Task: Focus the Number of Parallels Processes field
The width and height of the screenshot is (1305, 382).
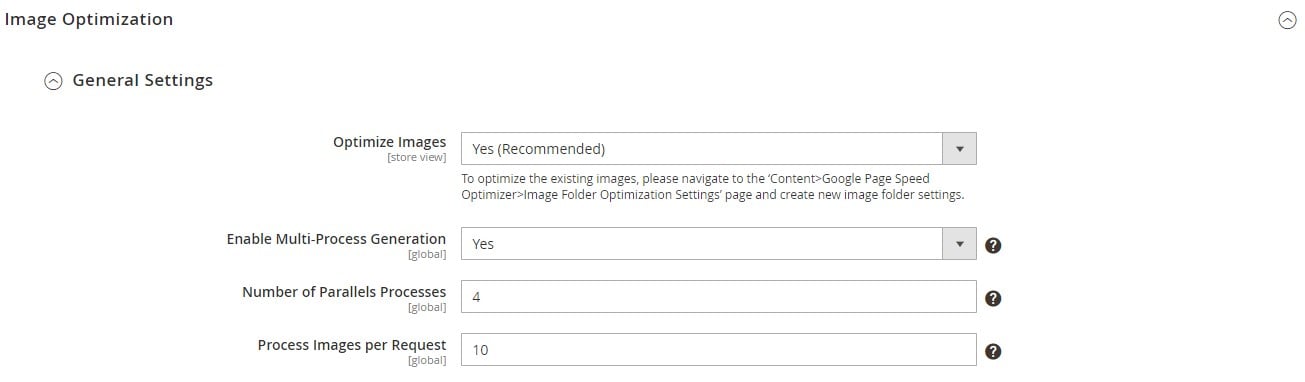Action: coord(718,297)
